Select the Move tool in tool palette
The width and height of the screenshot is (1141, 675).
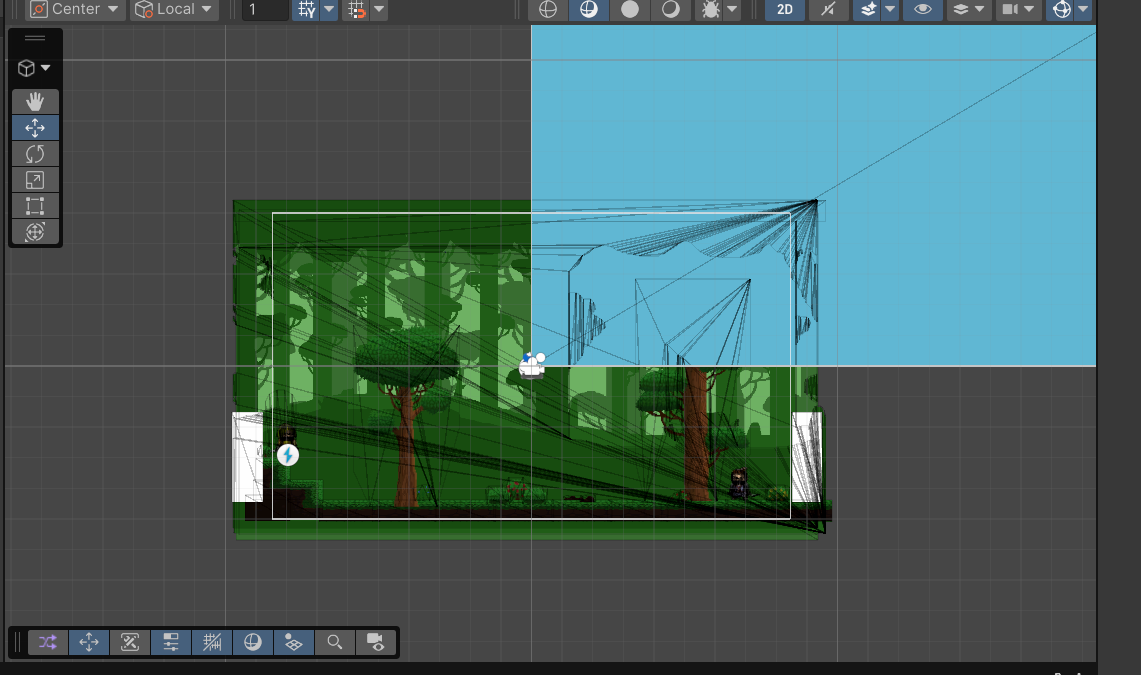tap(35, 128)
